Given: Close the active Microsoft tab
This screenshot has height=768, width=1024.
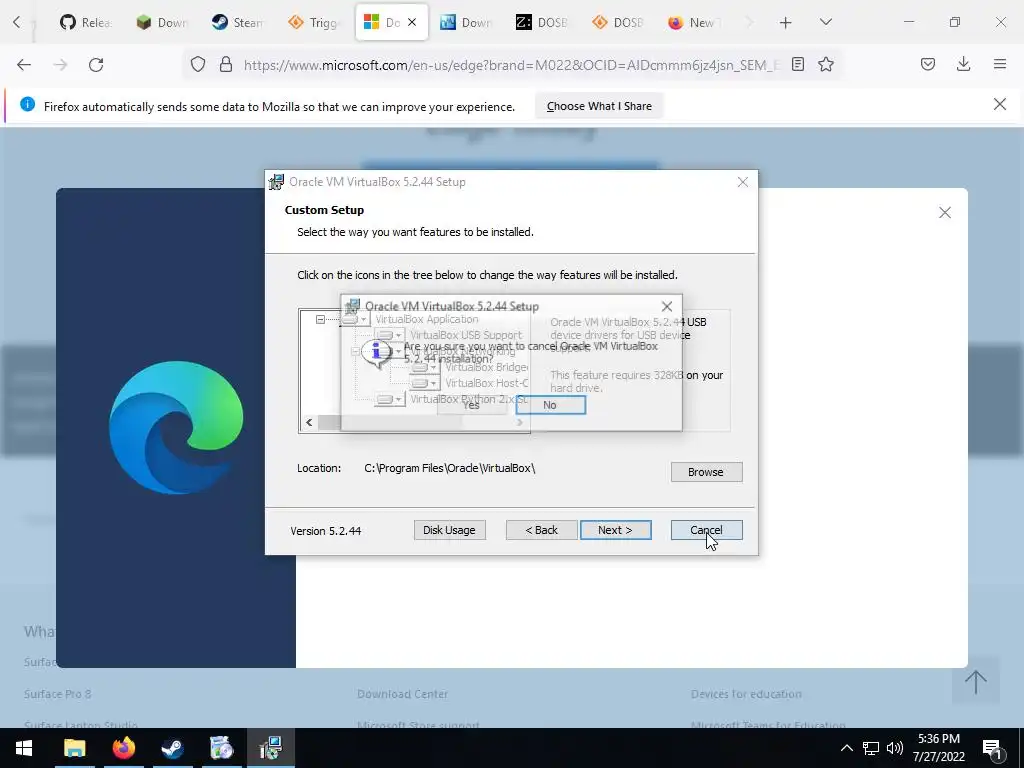Looking at the screenshot, I should [x=412, y=22].
